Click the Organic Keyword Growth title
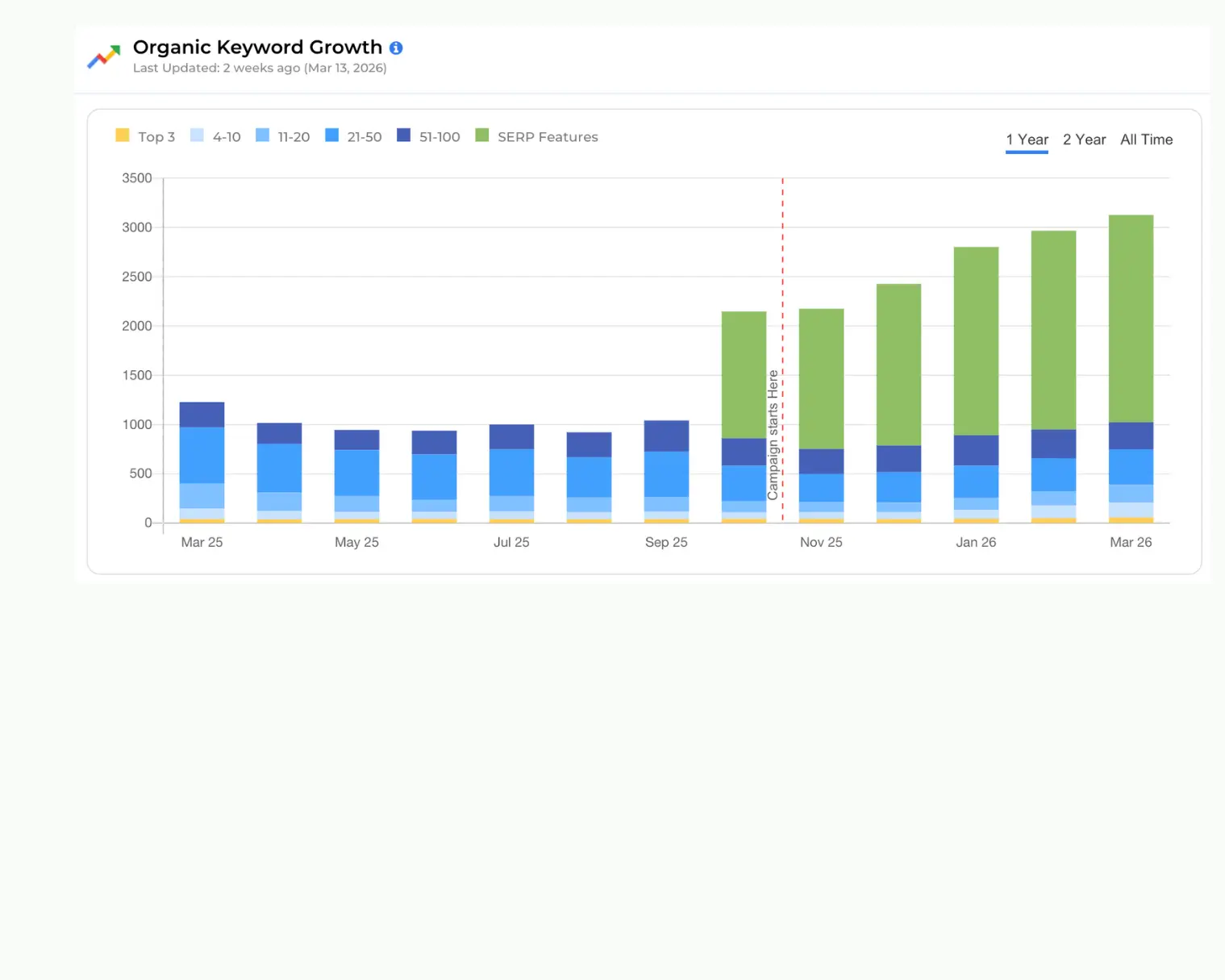This screenshot has height=980, width=1225. click(257, 47)
